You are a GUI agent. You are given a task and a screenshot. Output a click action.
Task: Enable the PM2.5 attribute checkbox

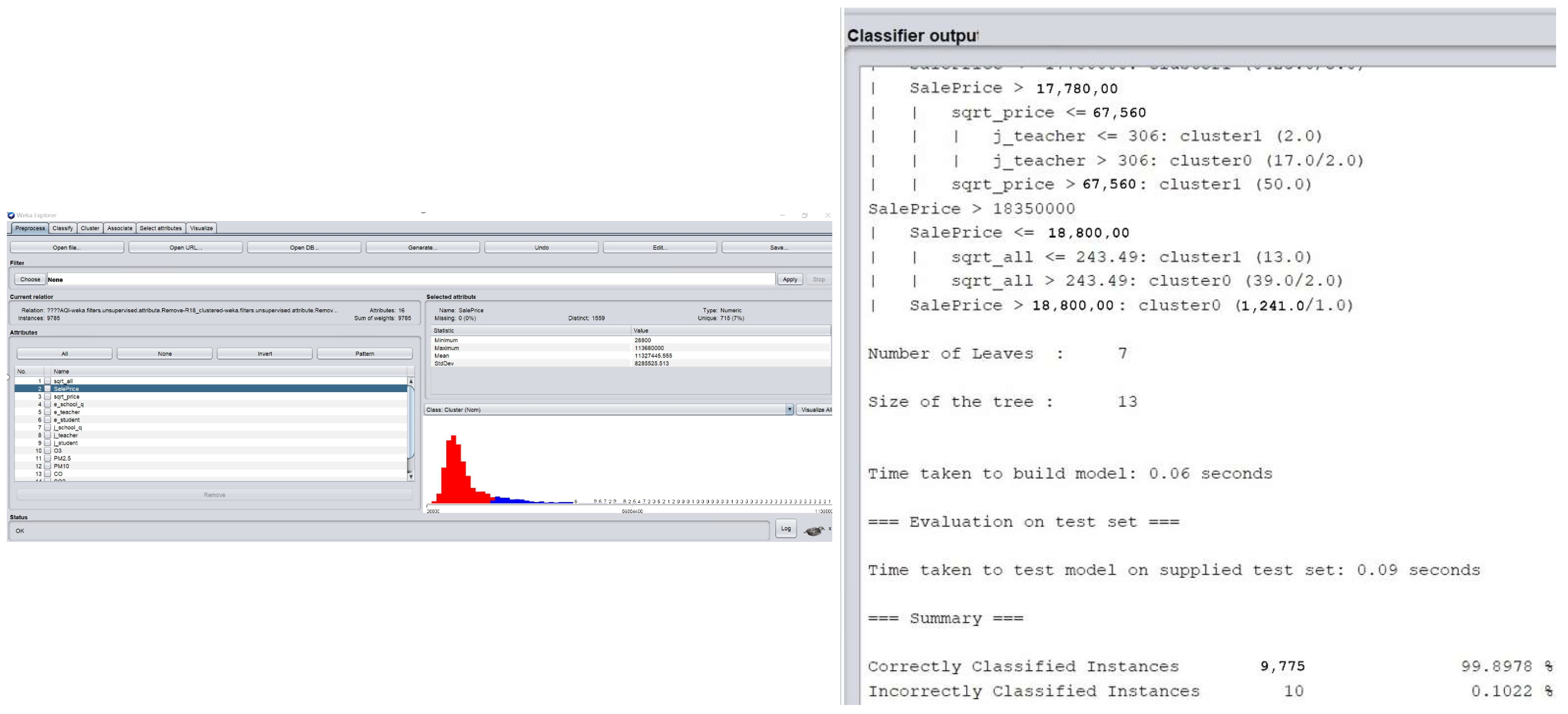[x=48, y=459]
